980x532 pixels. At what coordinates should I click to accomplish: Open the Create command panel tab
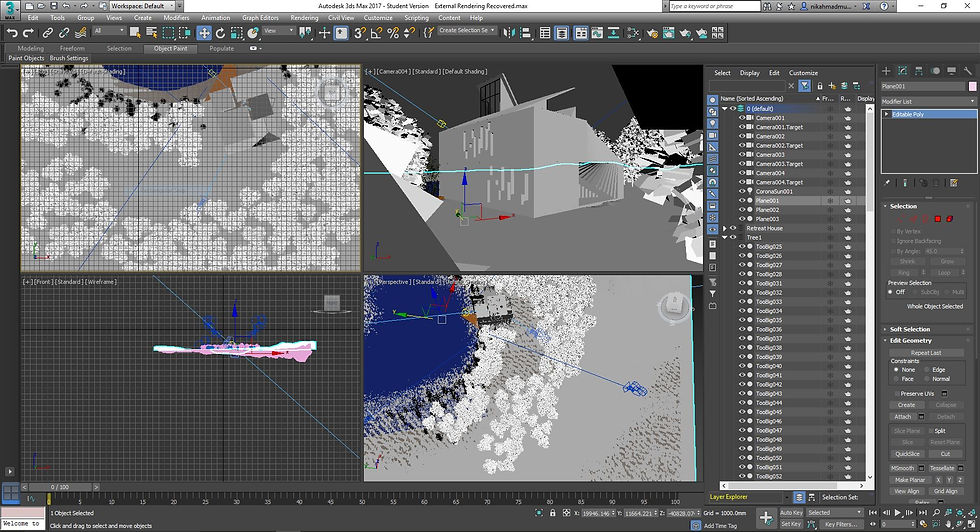(x=886, y=71)
